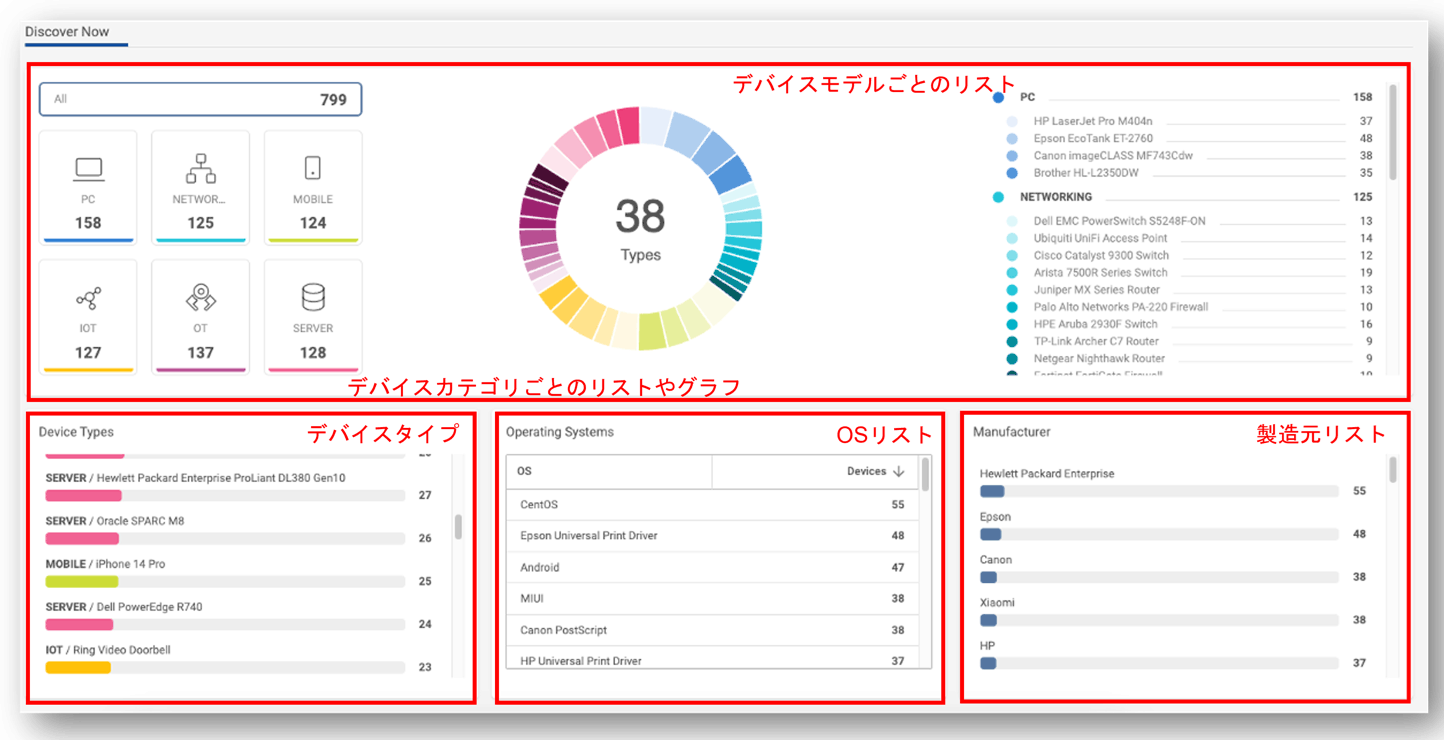Select TP-Link Archer C7 Router entry
Screen dimensions: 1444x740
pos(1188,340)
